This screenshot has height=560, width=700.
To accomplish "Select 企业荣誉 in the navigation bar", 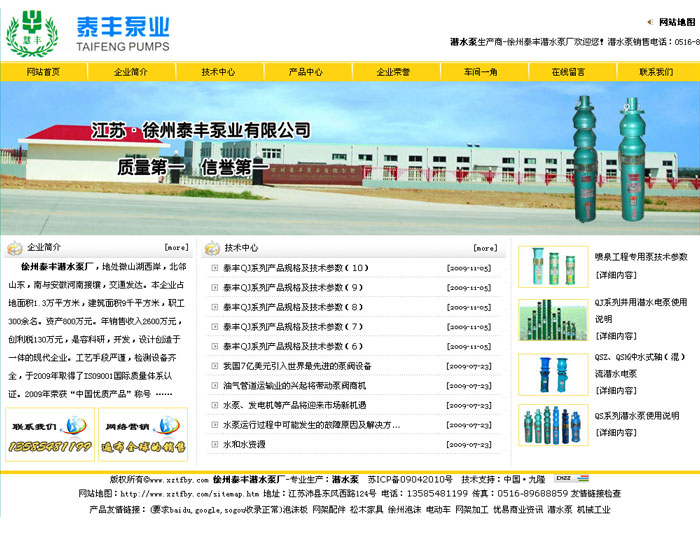I will point(393,72).
